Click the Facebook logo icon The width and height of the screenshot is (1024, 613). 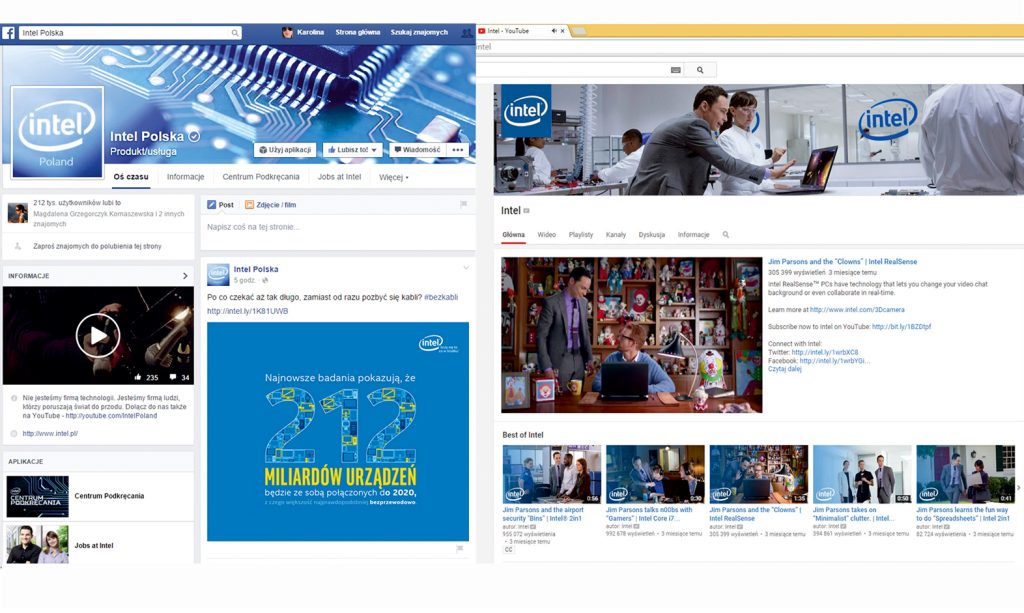[9, 33]
